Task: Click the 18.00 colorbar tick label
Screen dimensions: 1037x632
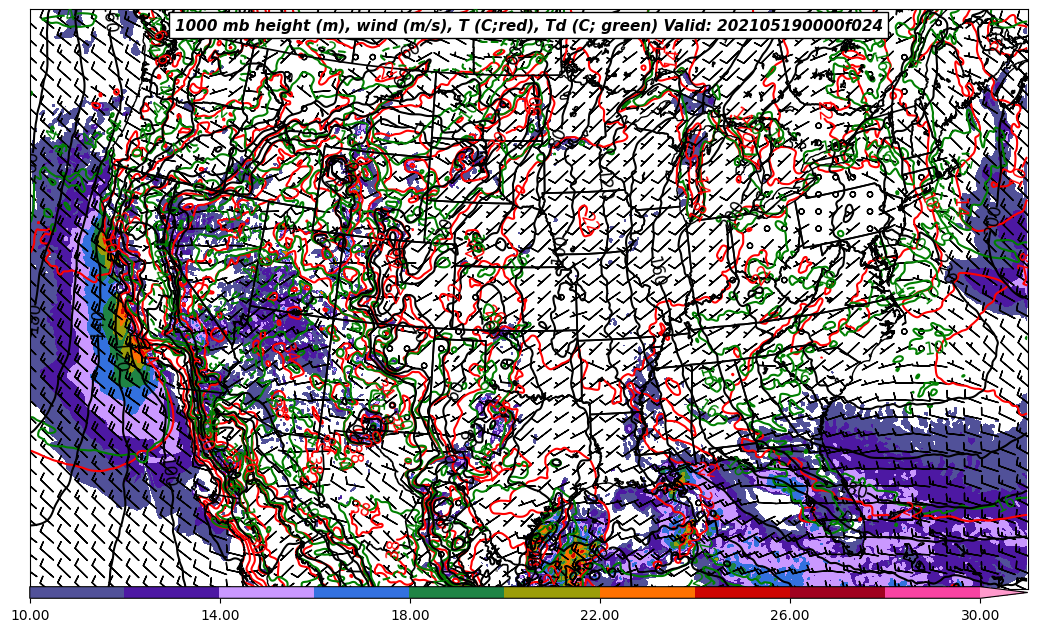Action: [410, 616]
